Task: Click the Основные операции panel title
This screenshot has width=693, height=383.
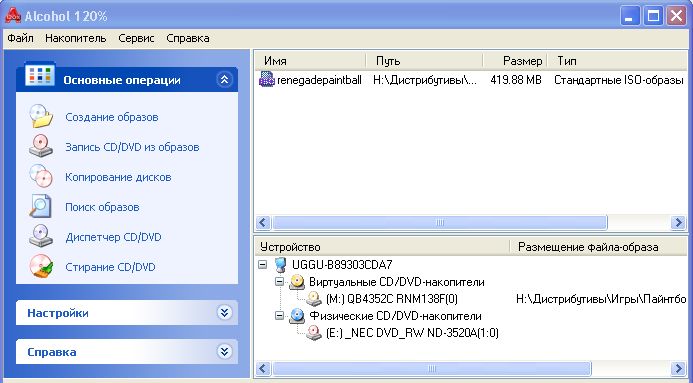Action: click(x=122, y=80)
